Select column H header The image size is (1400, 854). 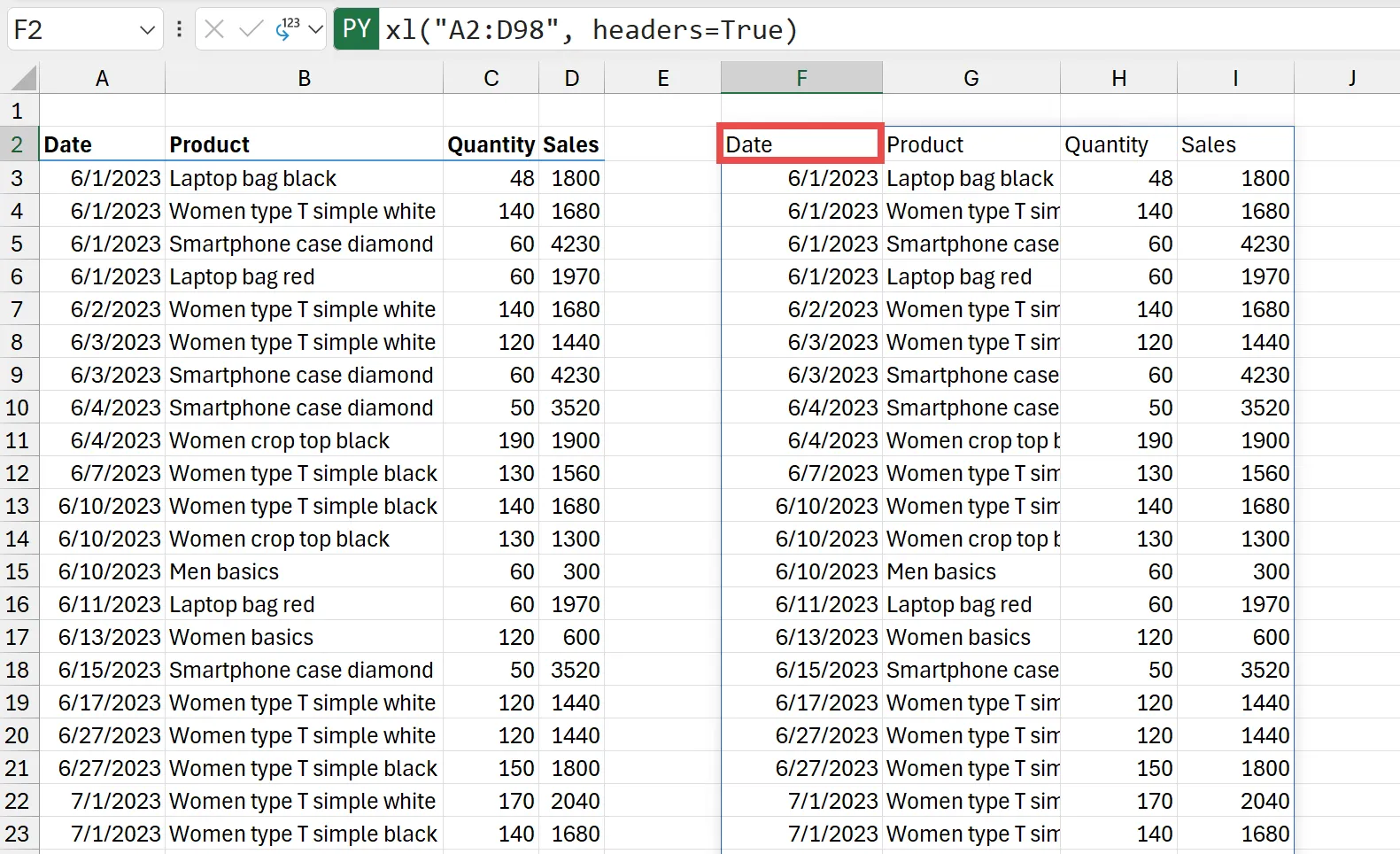1118,79
